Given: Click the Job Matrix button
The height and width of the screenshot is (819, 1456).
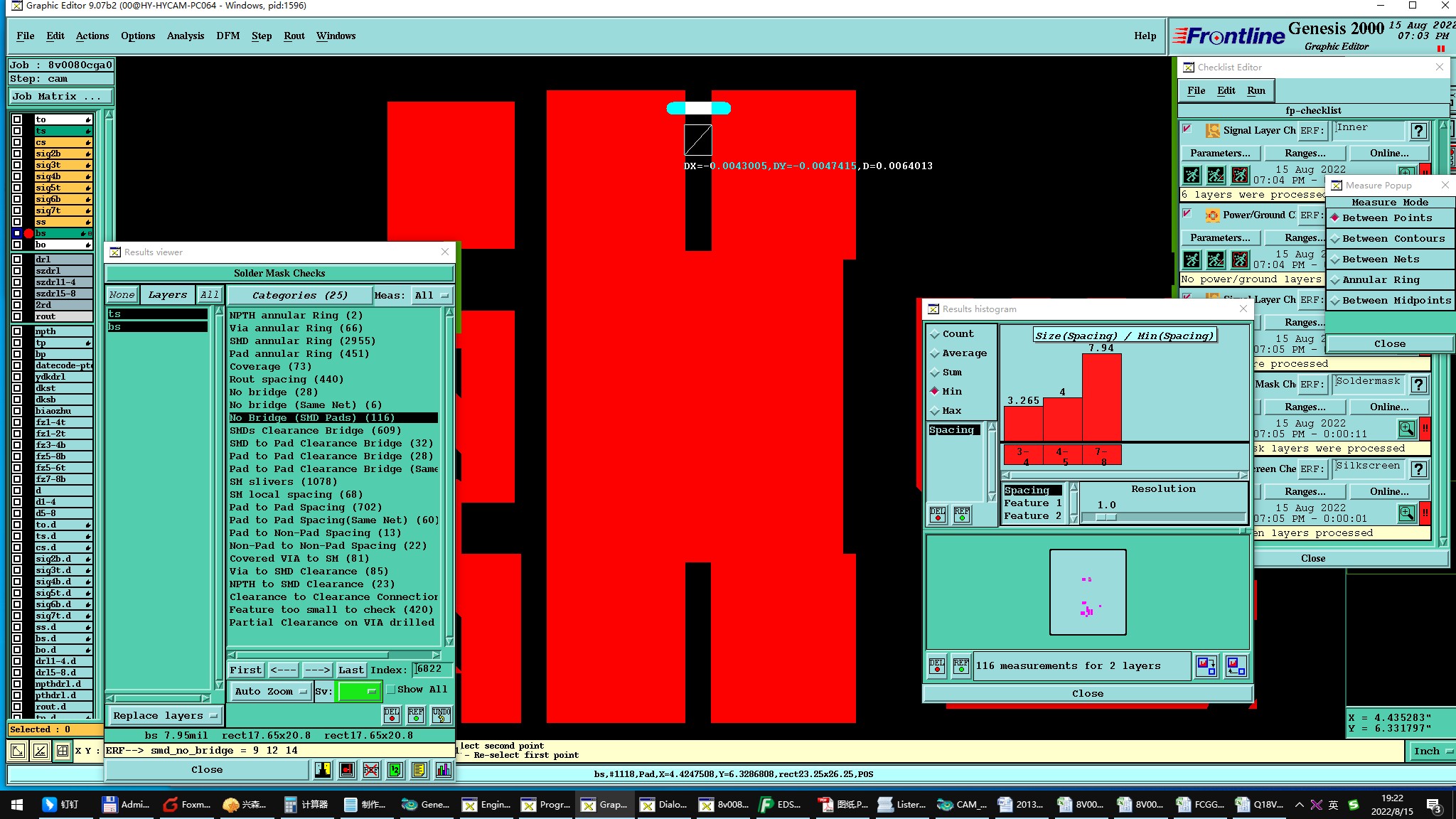Looking at the screenshot, I should (x=60, y=96).
